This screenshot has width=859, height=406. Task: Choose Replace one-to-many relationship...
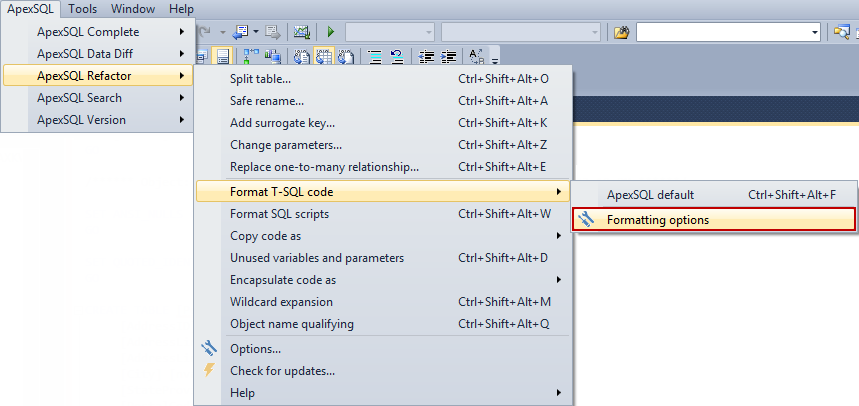click(x=382, y=167)
